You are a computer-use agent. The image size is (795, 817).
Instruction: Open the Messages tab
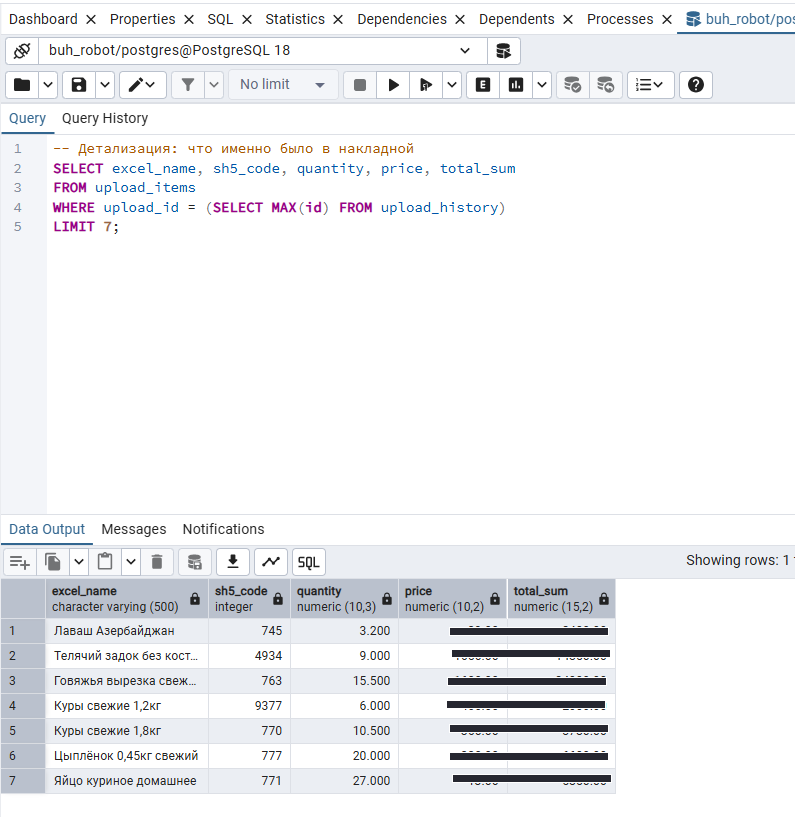coord(134,529)
